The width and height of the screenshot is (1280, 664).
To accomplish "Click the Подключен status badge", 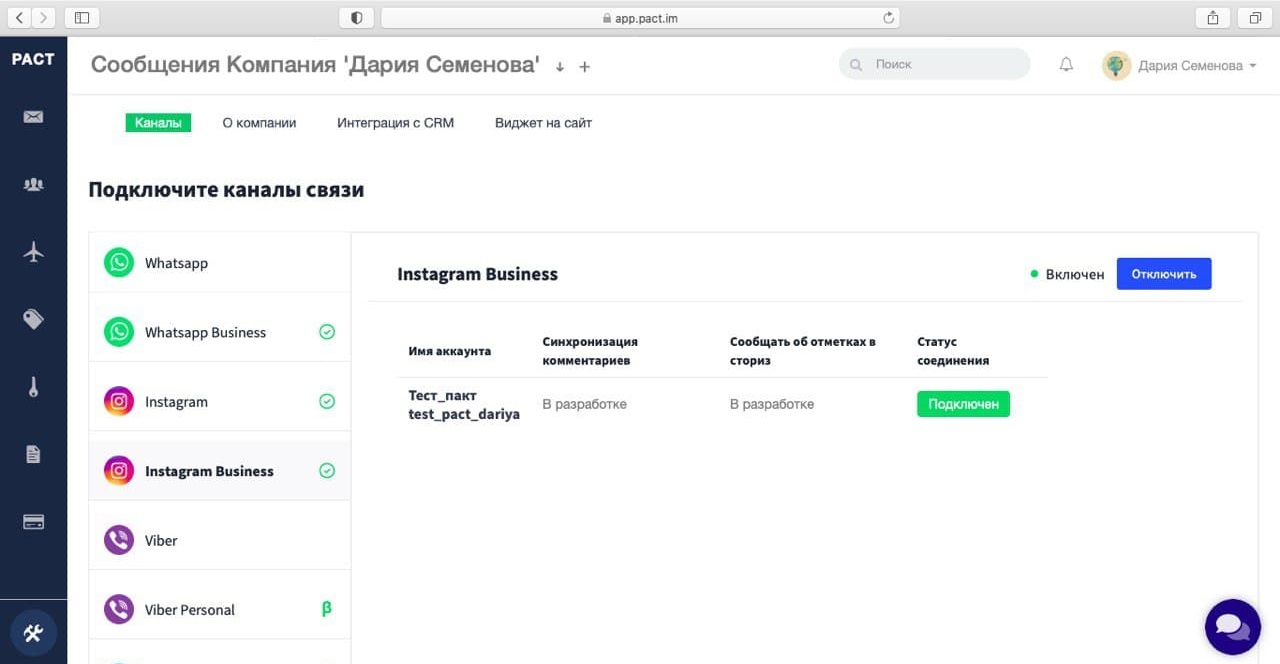I will 963,404.
